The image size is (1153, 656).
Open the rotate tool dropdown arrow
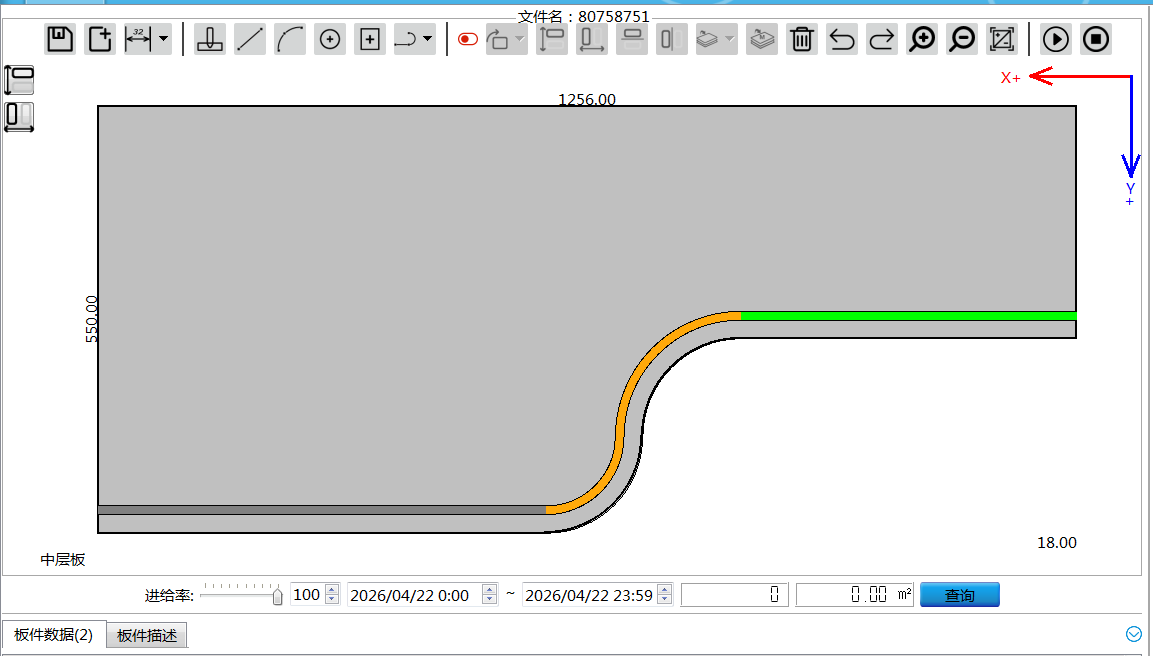pyautogui.click(x=520, y=39)
